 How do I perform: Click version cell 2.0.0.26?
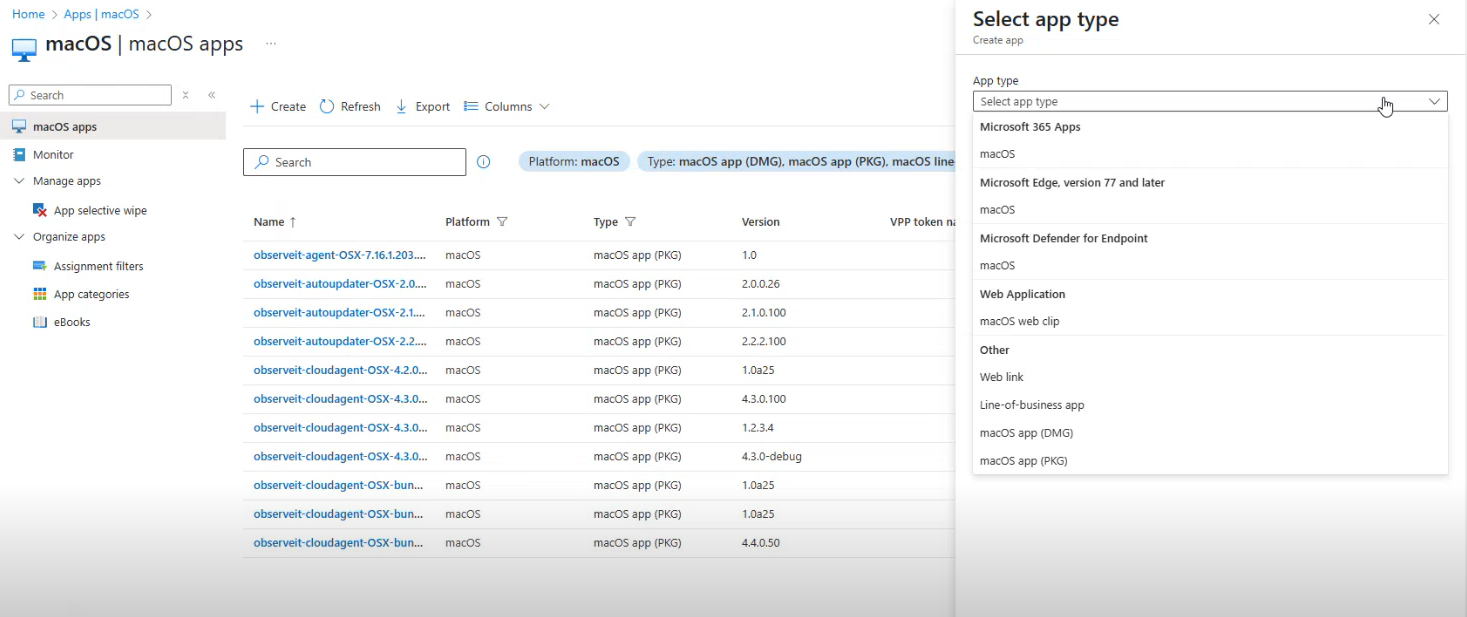[763, 284]
